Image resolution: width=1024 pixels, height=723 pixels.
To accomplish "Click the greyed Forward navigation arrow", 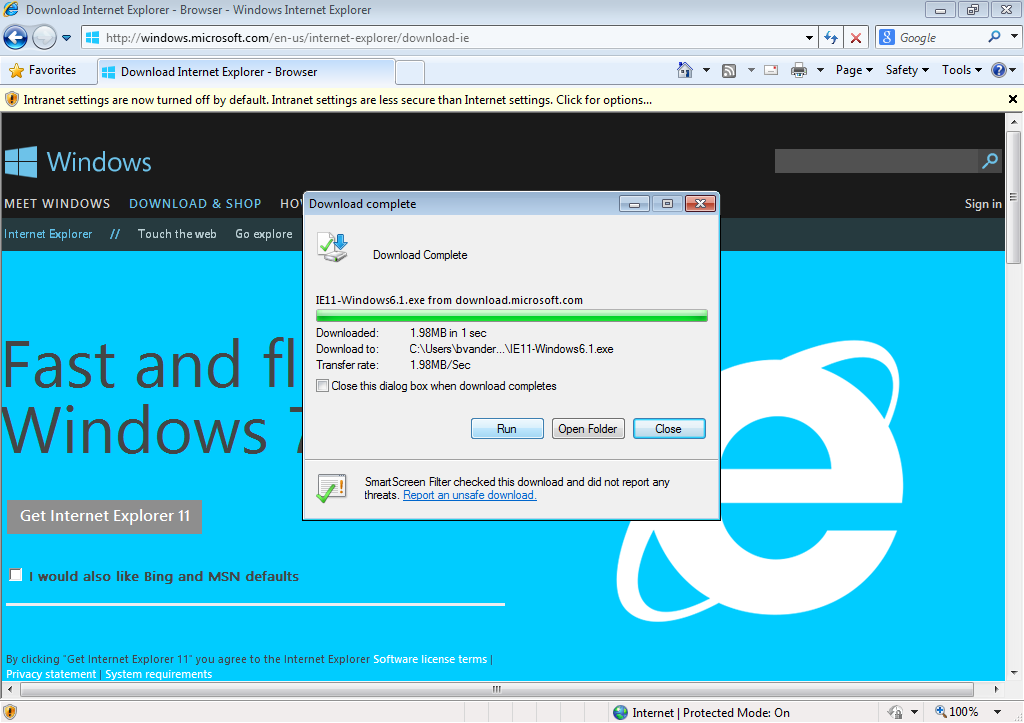I will coord(44,37).
